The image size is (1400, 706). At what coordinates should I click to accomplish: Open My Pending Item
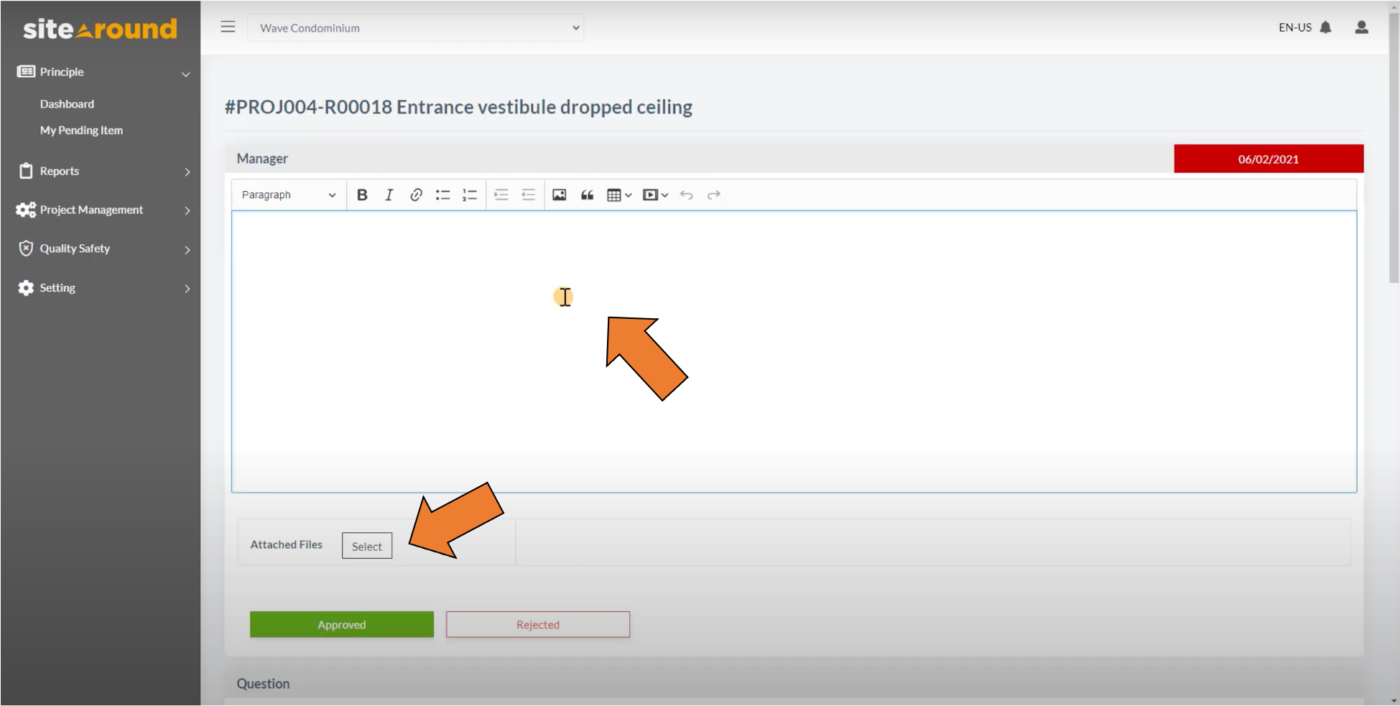(81, 130)
